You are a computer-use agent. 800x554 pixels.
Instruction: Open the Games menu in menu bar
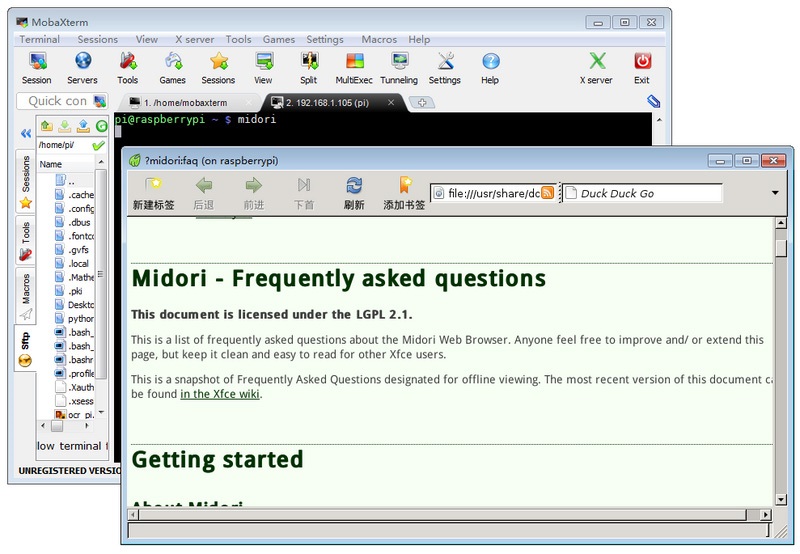(x=279, y=39)
